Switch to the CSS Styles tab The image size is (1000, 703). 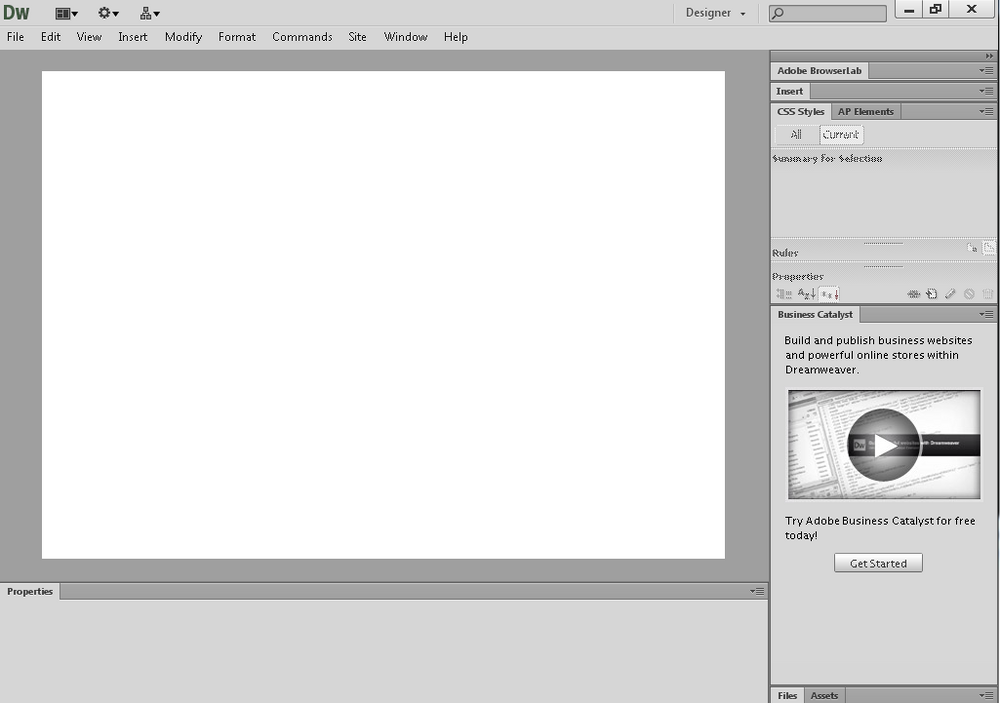(800, 112)
